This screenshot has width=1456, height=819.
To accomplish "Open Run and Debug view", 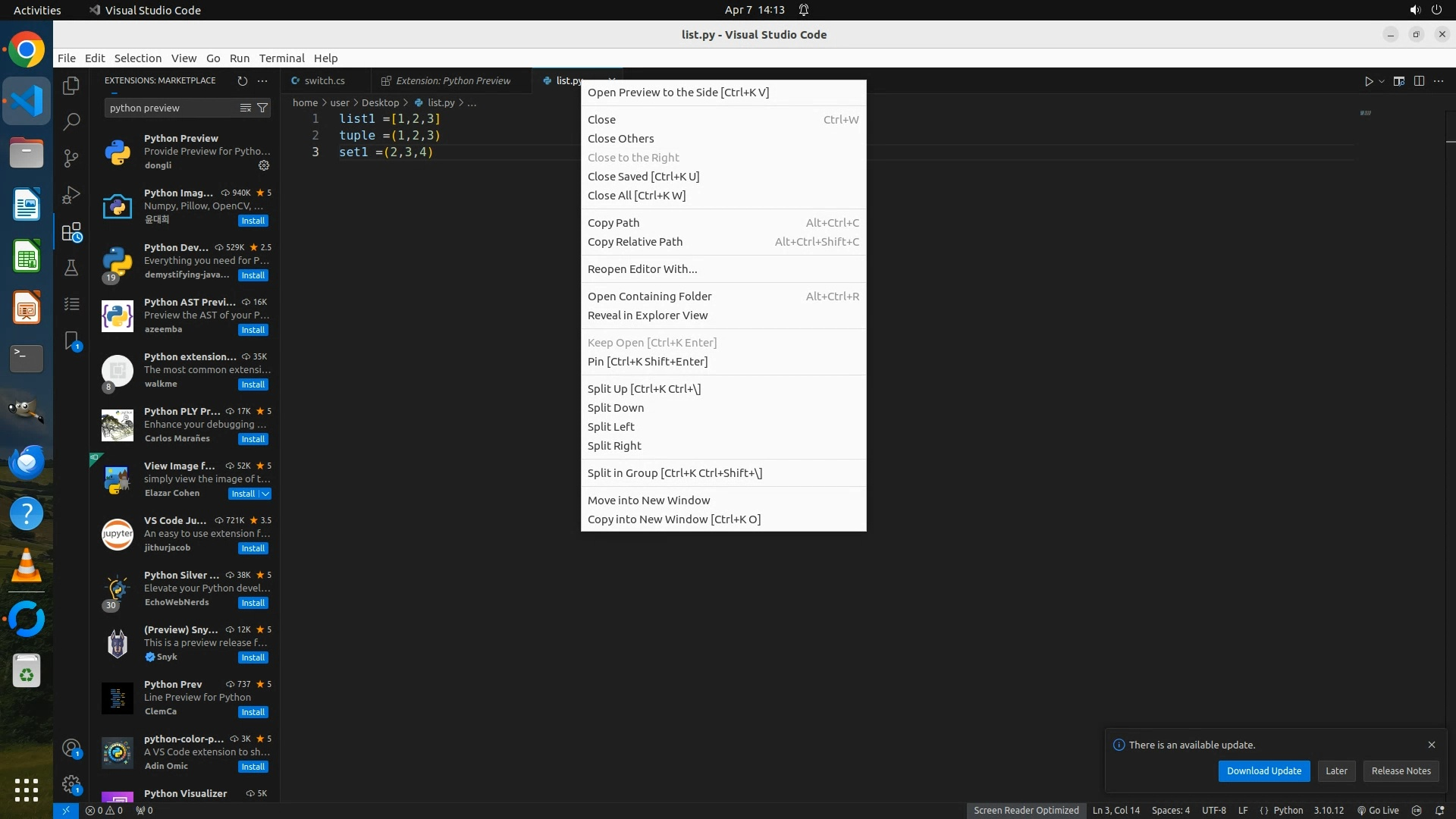I will (x=71, y=195).
